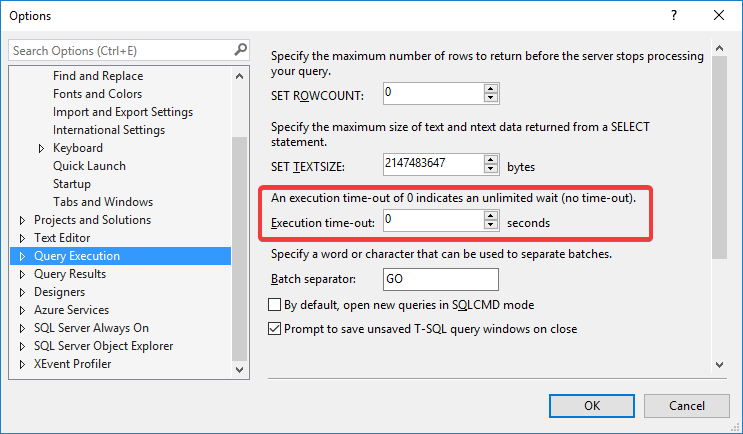This screenshot has height=434, width=743.
Task: Click the Batch separator text field
Action: [x=441, y=279]
